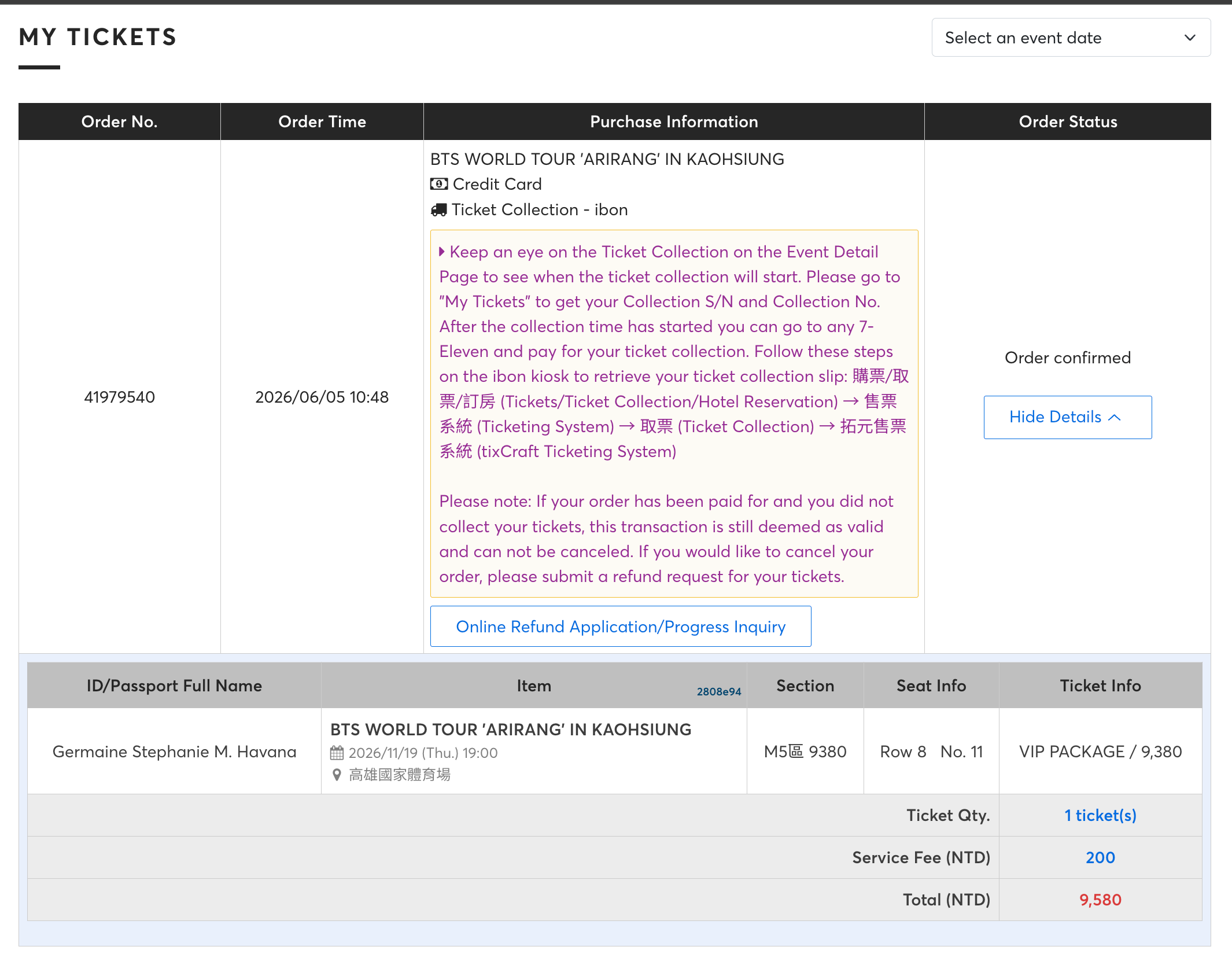This screenshot has height=965, width=1232.
Task: Click the 'Order confirmed' status text
Action: click(1067, 358)
